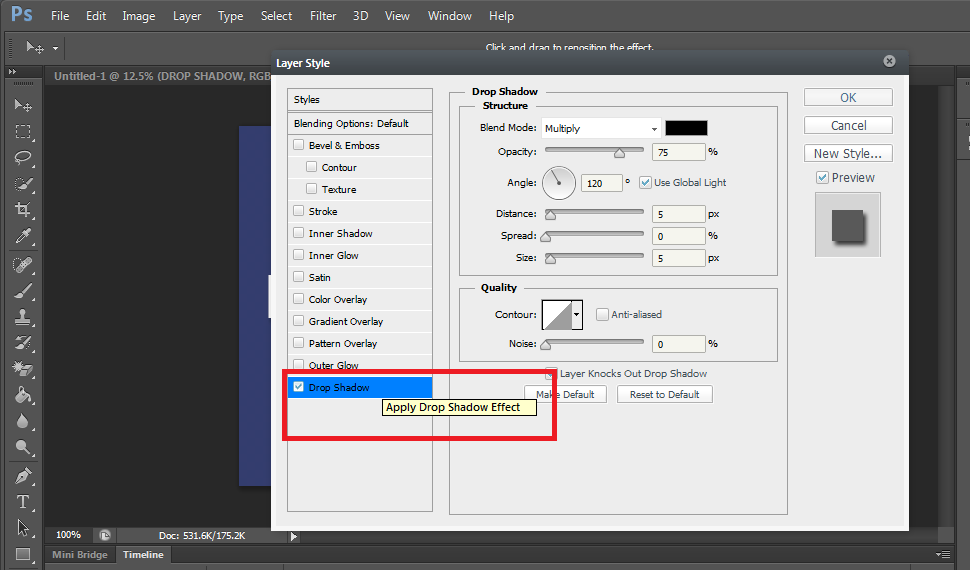Select Blending Options: Default entry
This screenshot has height=570, width=970.
coord(359,123)
